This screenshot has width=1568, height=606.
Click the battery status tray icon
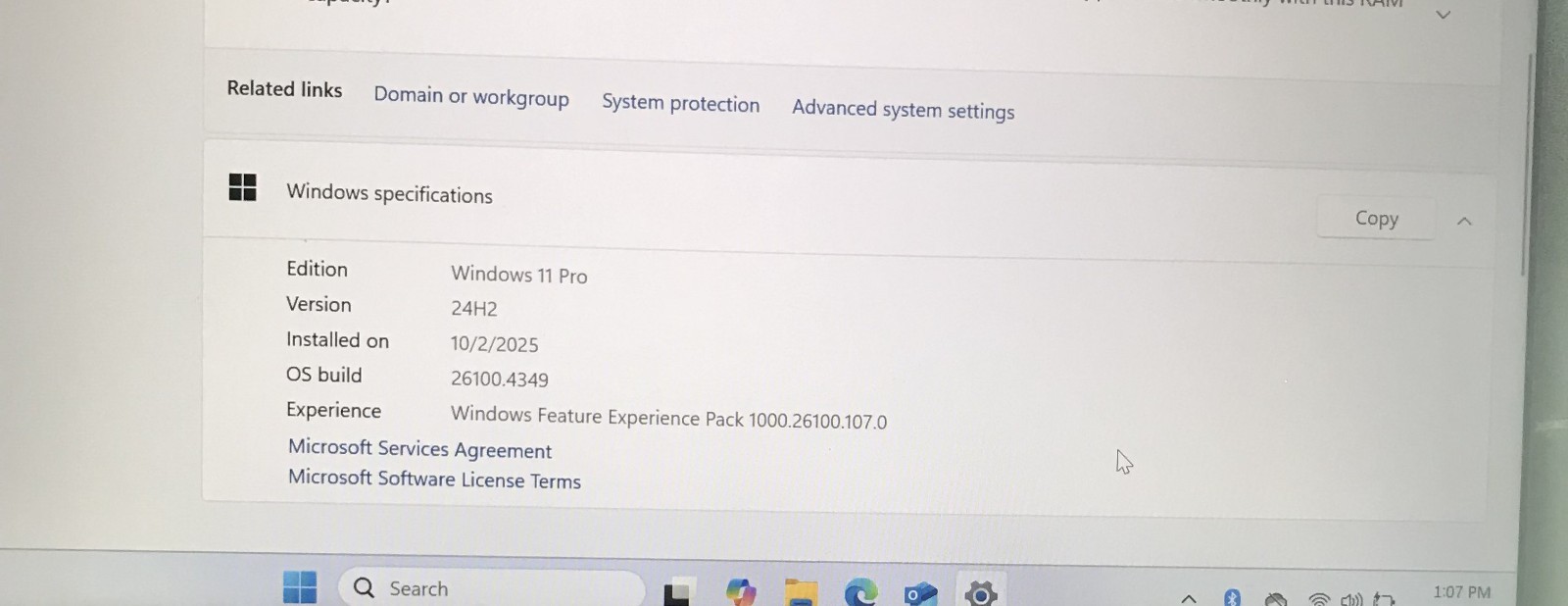(1384, 599)
